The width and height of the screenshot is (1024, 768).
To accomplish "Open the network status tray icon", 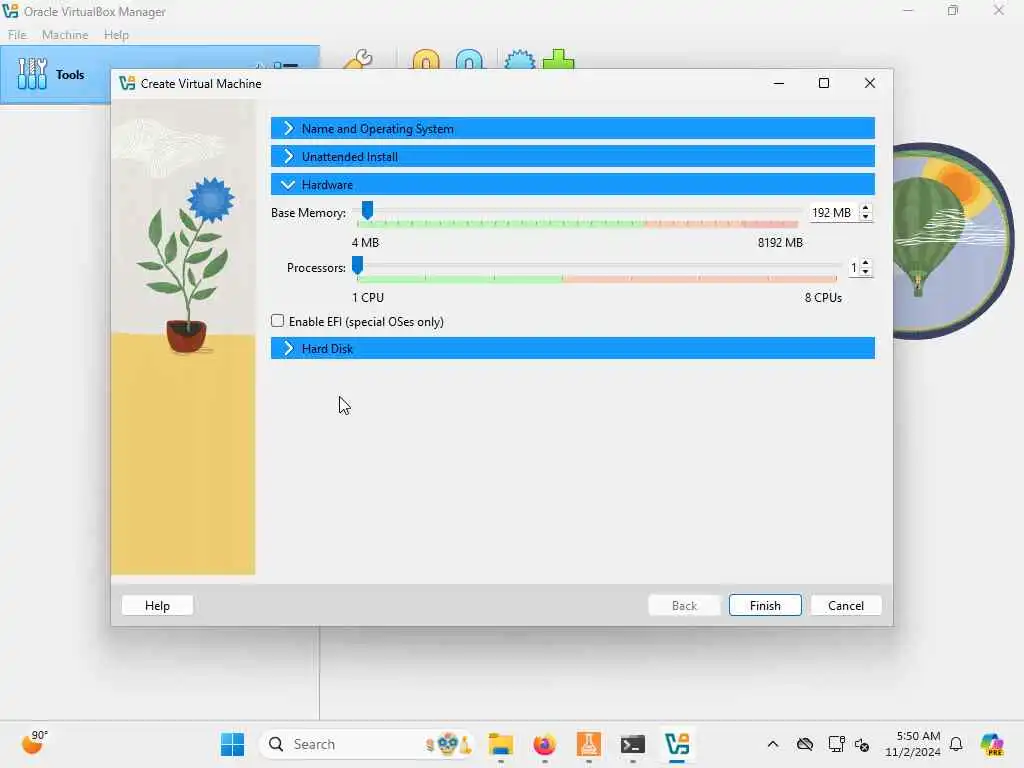I will (x=835, y=744).
